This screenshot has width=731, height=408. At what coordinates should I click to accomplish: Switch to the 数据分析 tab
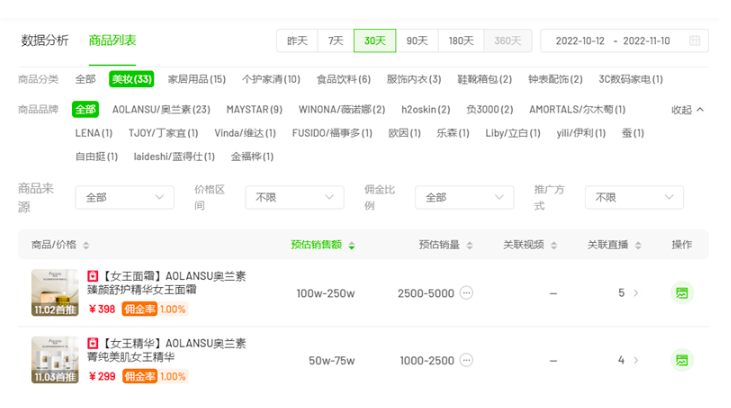click(x=45, y=41)
